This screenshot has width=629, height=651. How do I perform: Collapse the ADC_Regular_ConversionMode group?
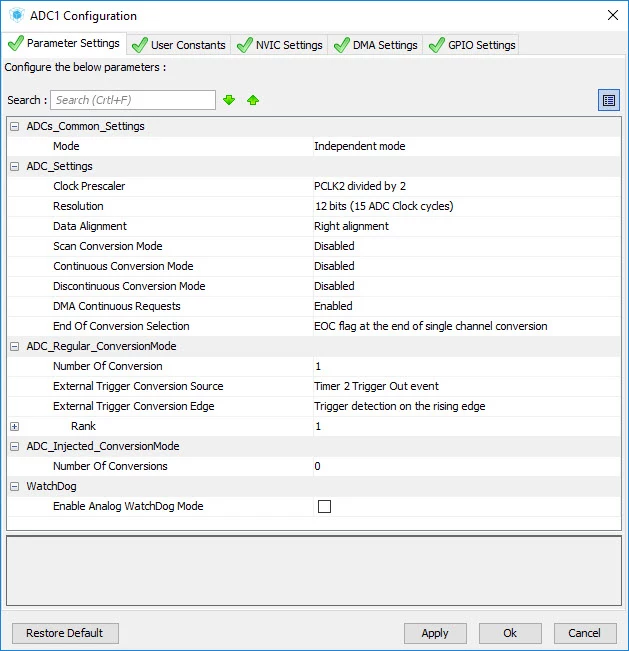[x=15, y=346]
